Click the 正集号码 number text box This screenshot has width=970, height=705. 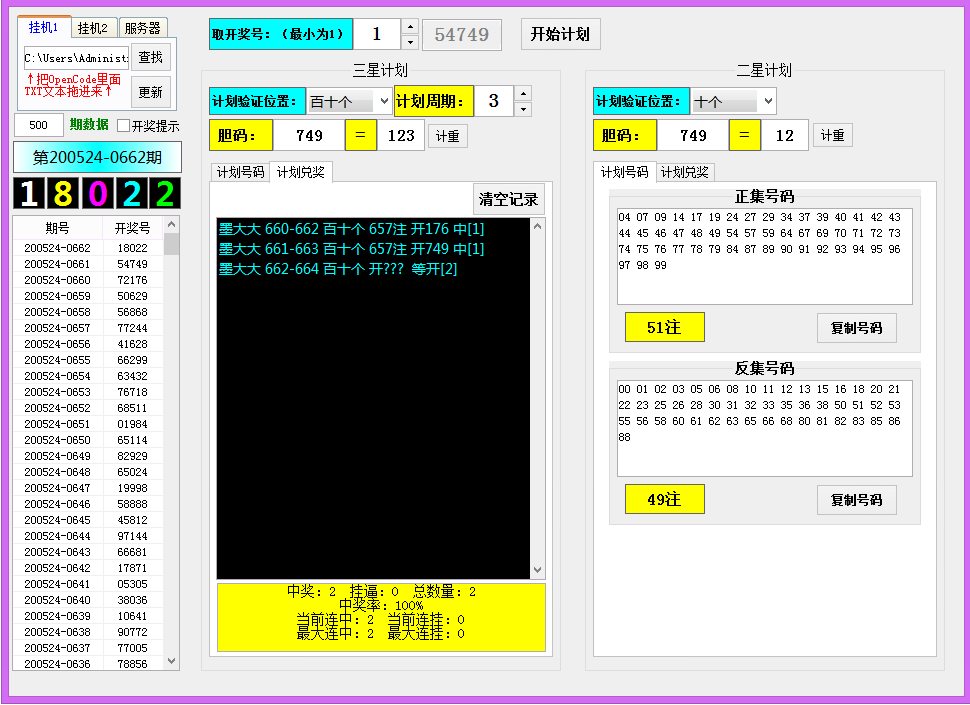pos(765,256)
